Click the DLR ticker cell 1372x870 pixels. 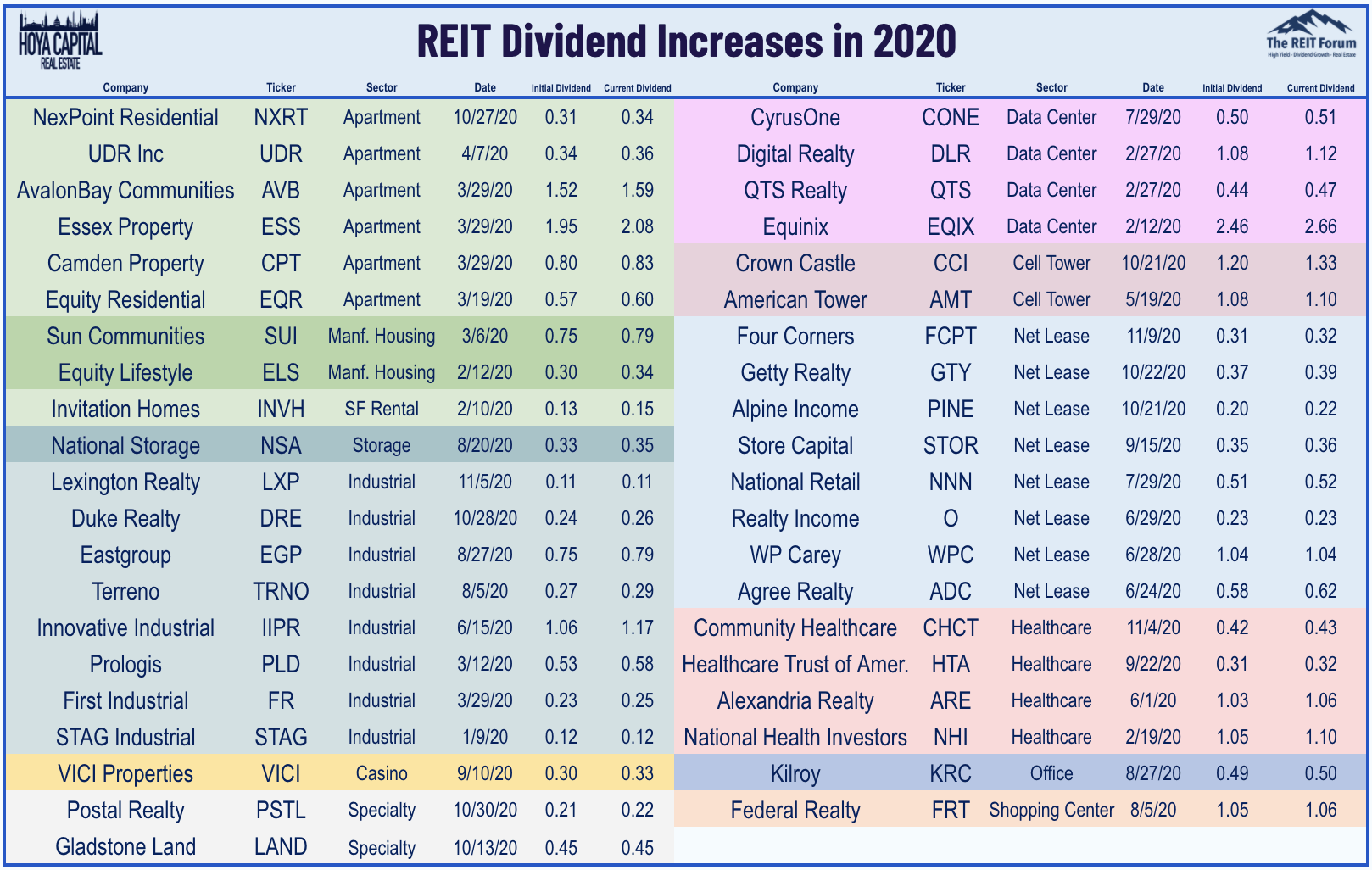[x=951, y=154]
